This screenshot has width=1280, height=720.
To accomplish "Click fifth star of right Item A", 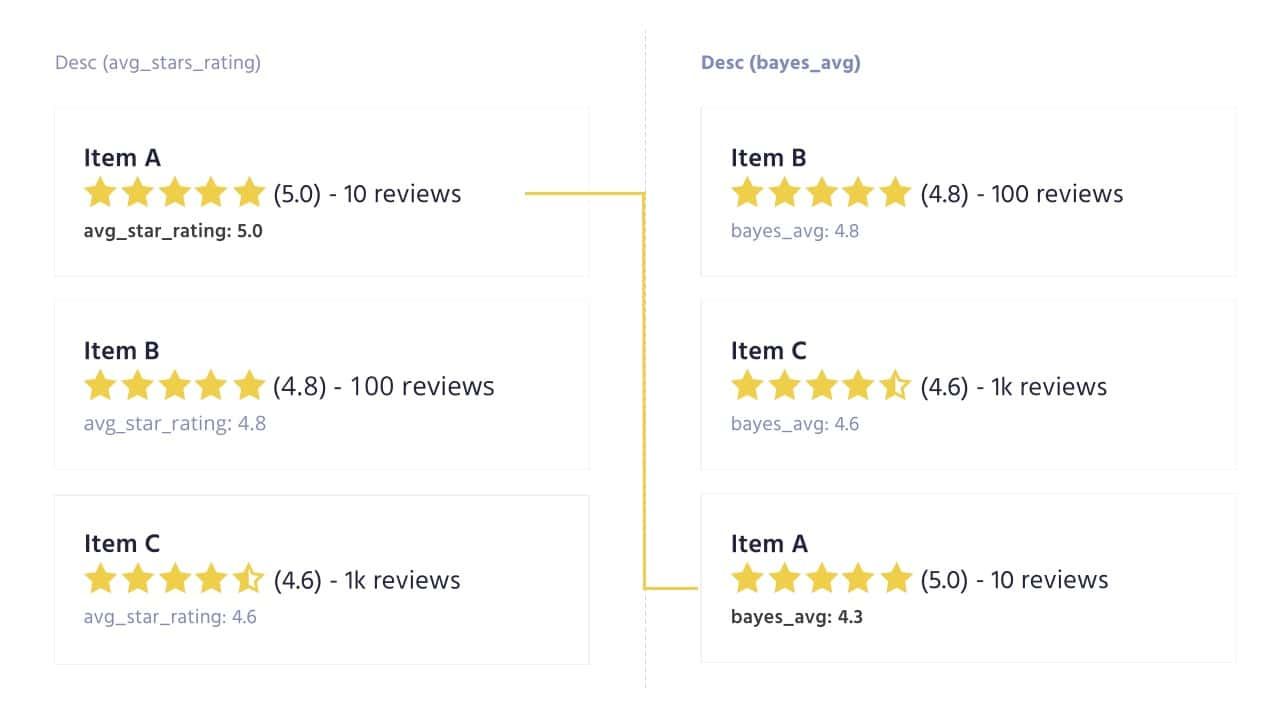I will (895, 578).
